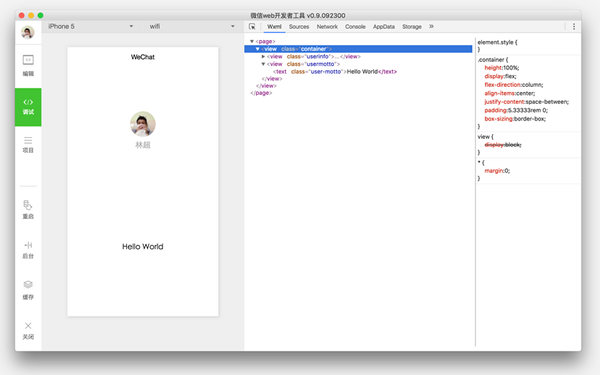Switch to the Wxml tab
Screen dimensions: 600x375
click(274, 27)
